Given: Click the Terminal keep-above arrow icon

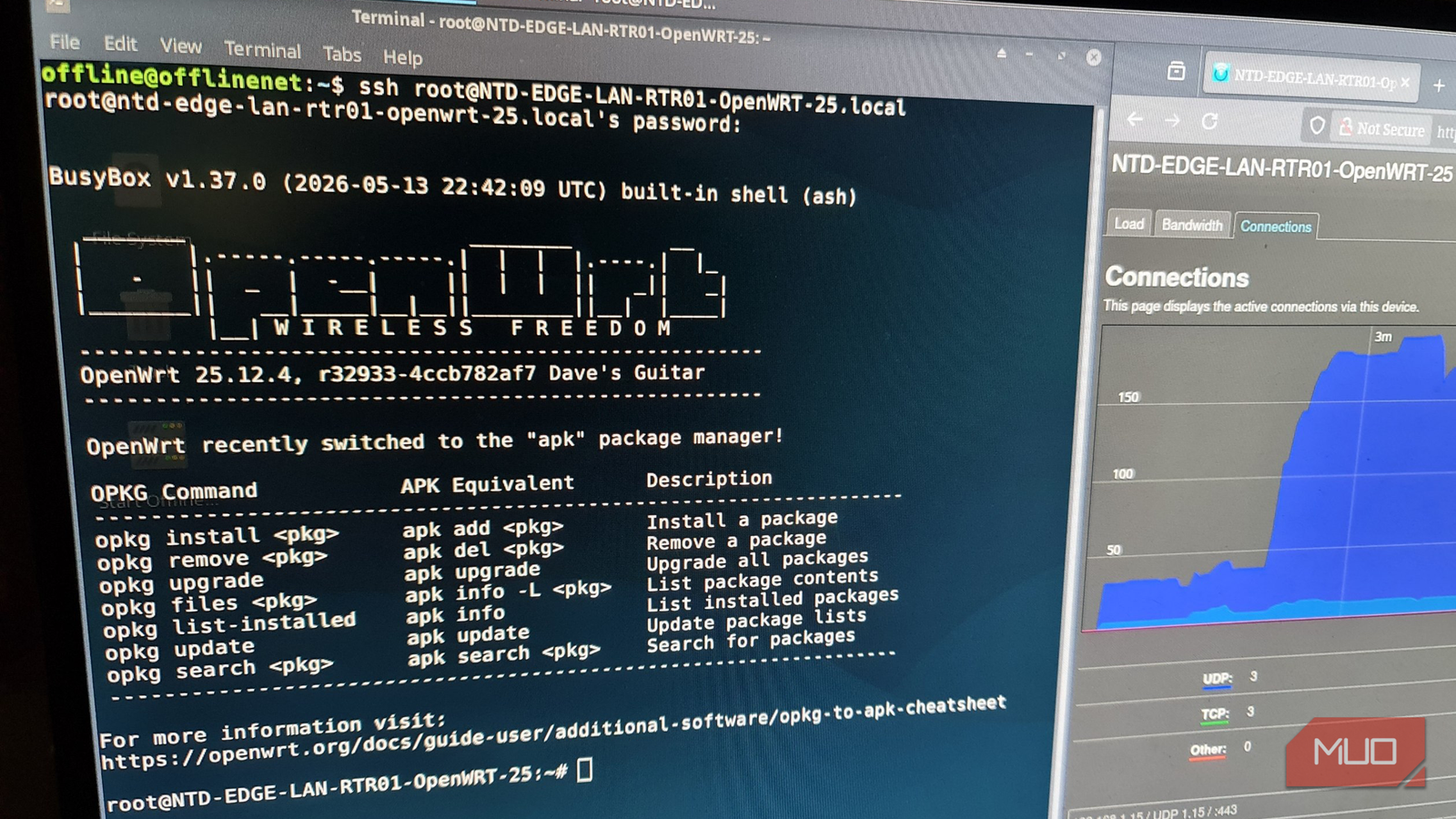Looking at the screenshot, I should (x=1001, y=54).
